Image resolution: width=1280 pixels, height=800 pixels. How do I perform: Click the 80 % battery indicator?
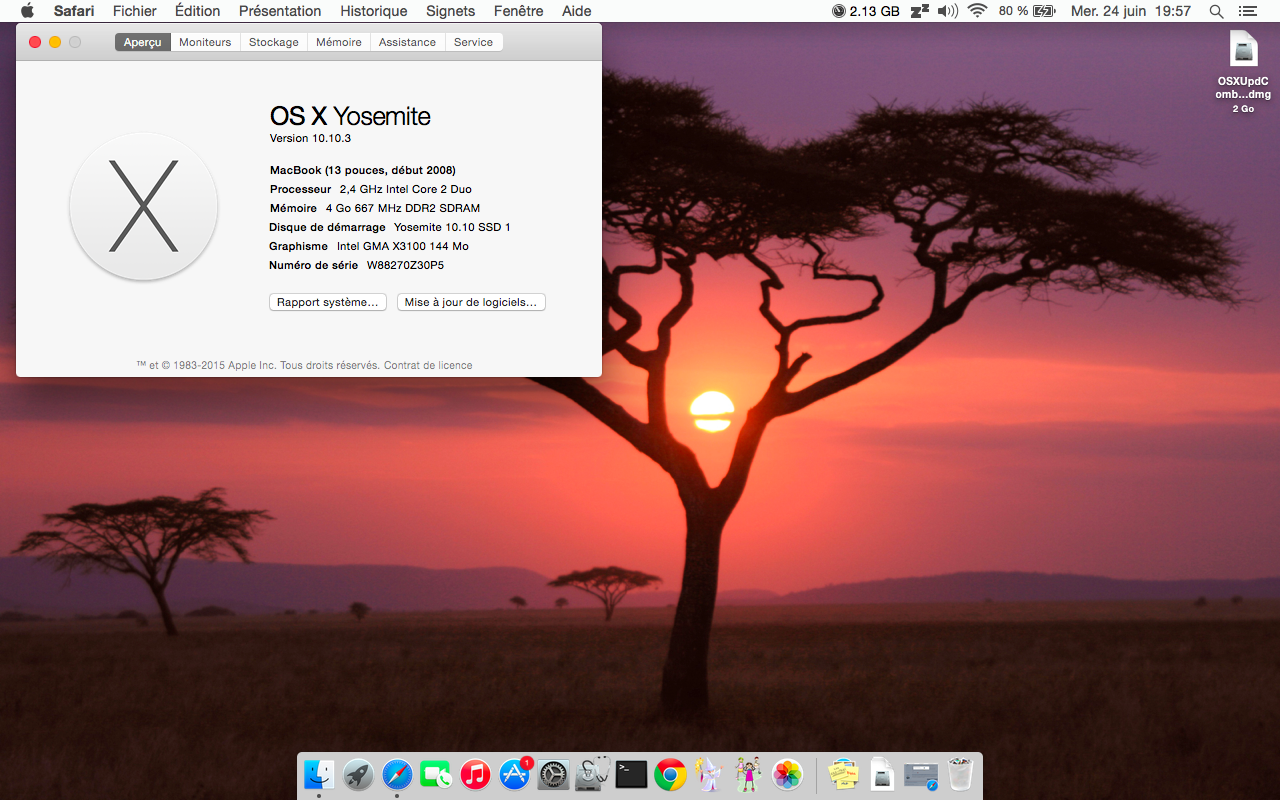tap(1026, 11)
